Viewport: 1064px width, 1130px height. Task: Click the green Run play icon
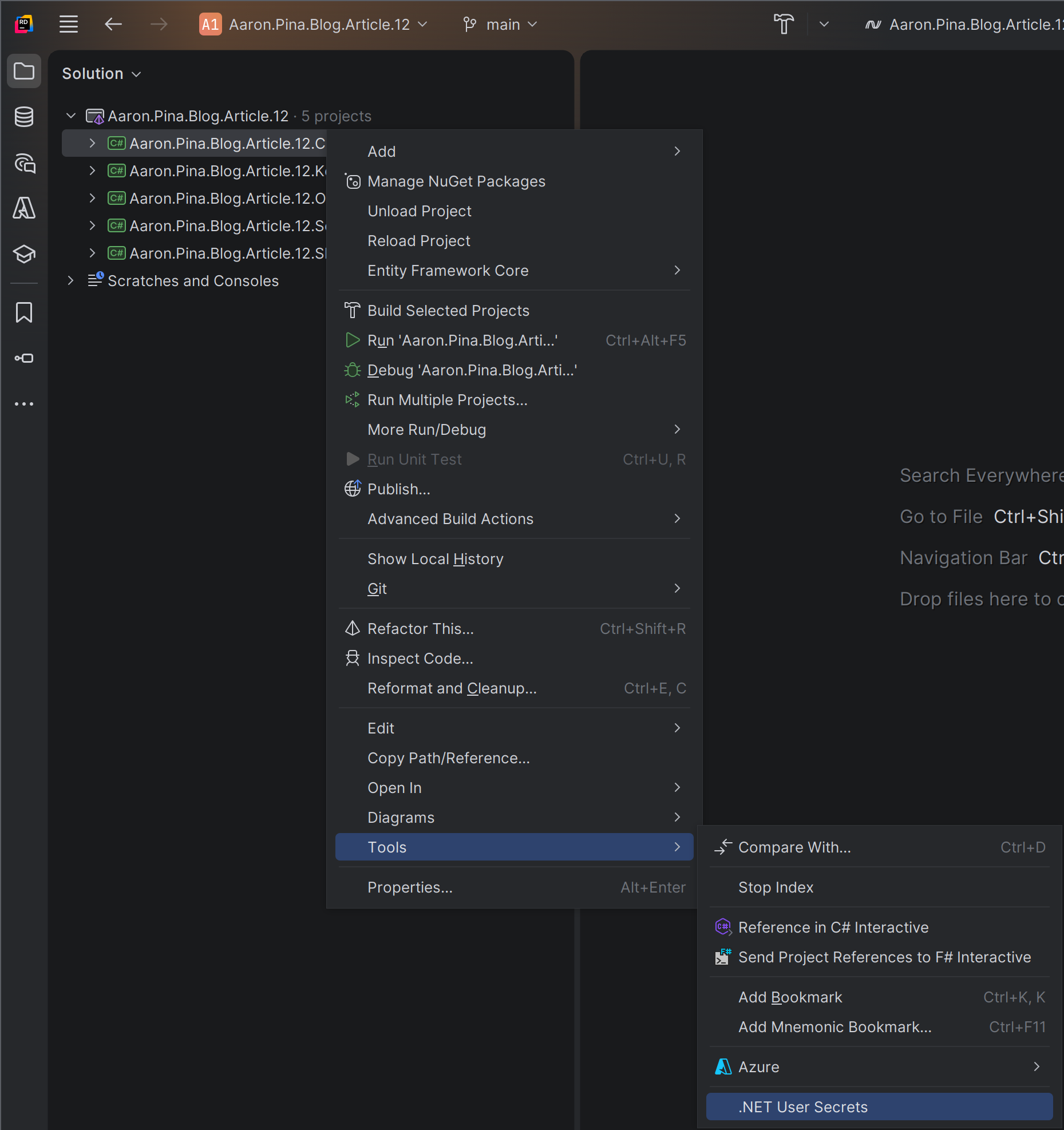353,340
